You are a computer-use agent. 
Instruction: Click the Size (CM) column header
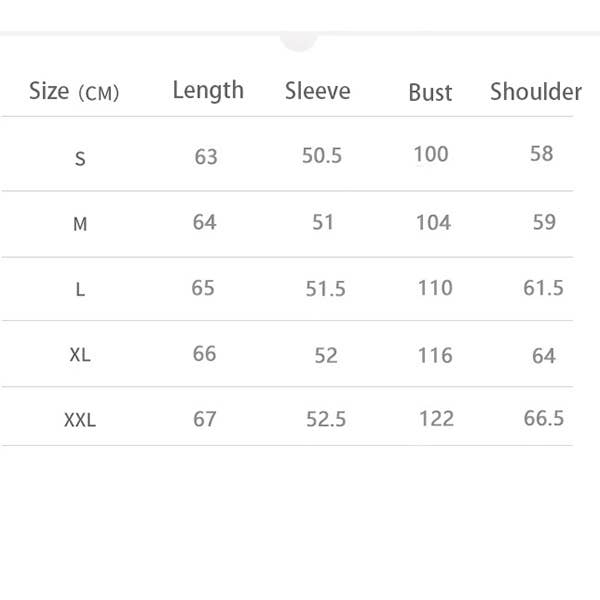[74, 93]
